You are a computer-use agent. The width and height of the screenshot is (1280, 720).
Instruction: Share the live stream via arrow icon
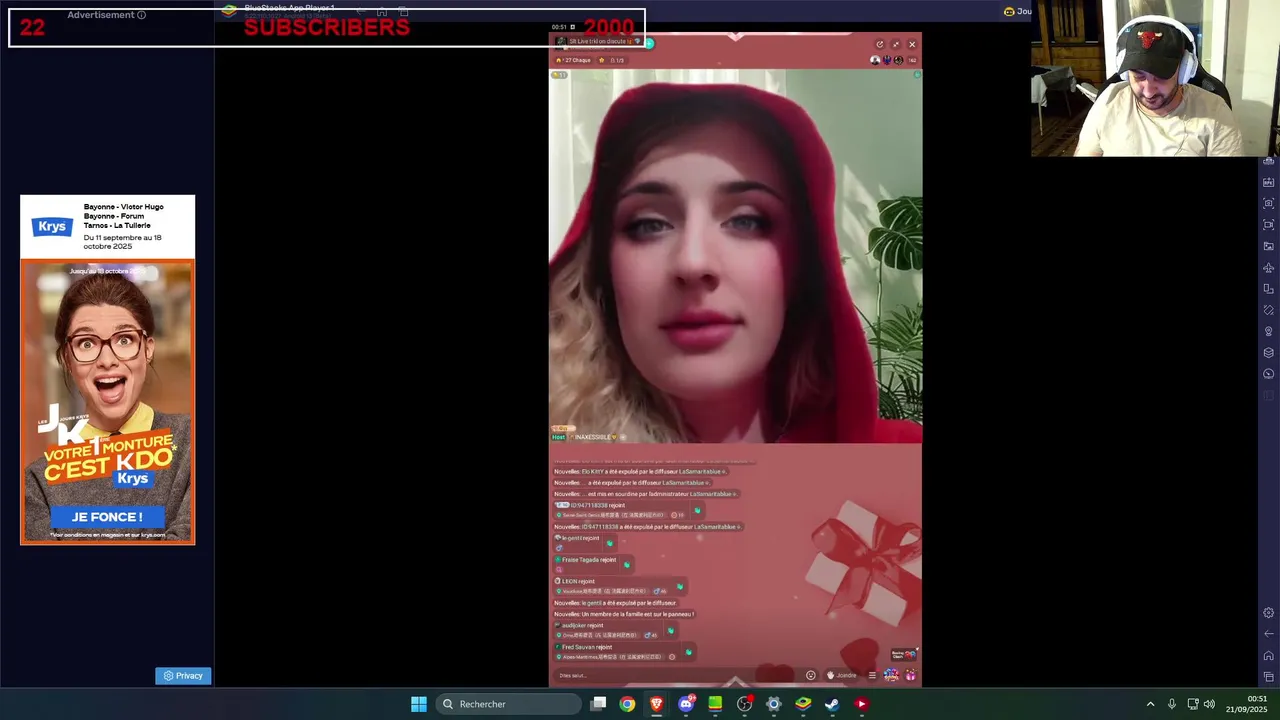pos(880,44)
